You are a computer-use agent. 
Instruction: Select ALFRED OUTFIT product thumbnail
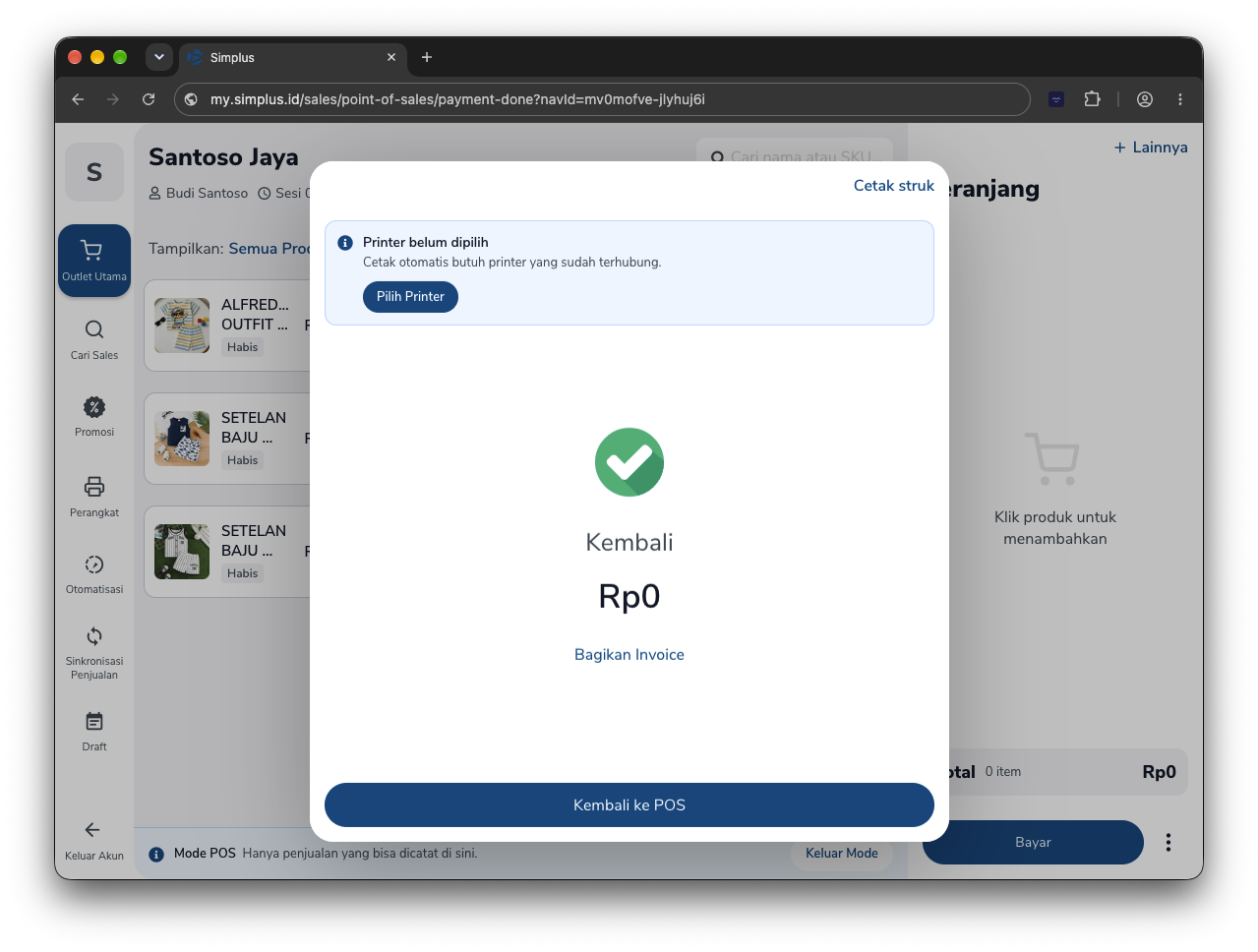(182, 326)
